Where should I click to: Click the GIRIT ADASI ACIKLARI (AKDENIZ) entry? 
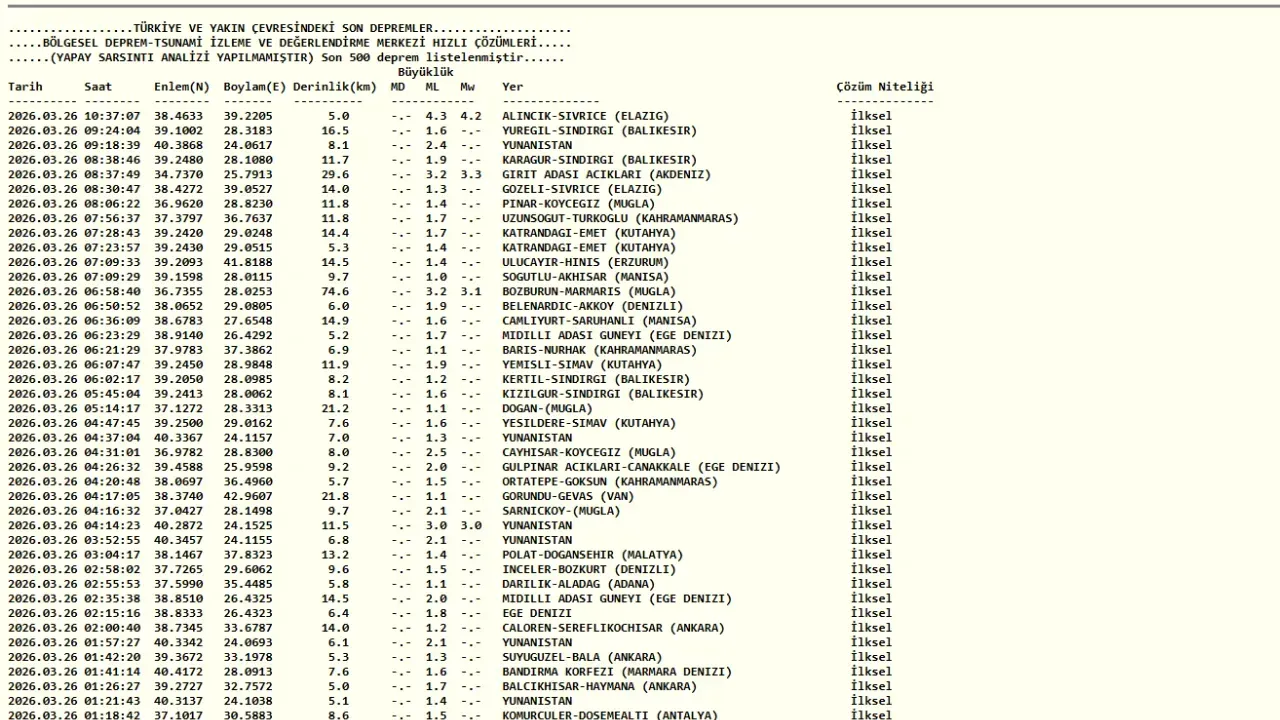[606, 175]
